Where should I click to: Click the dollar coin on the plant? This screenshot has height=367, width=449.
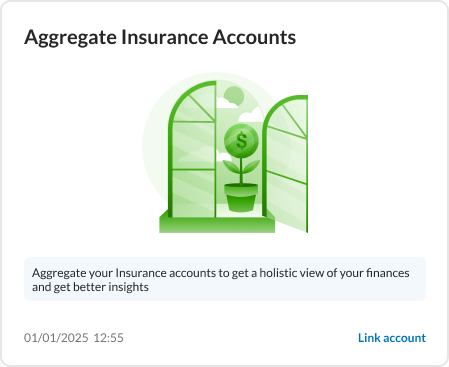[x=241, y=140]
